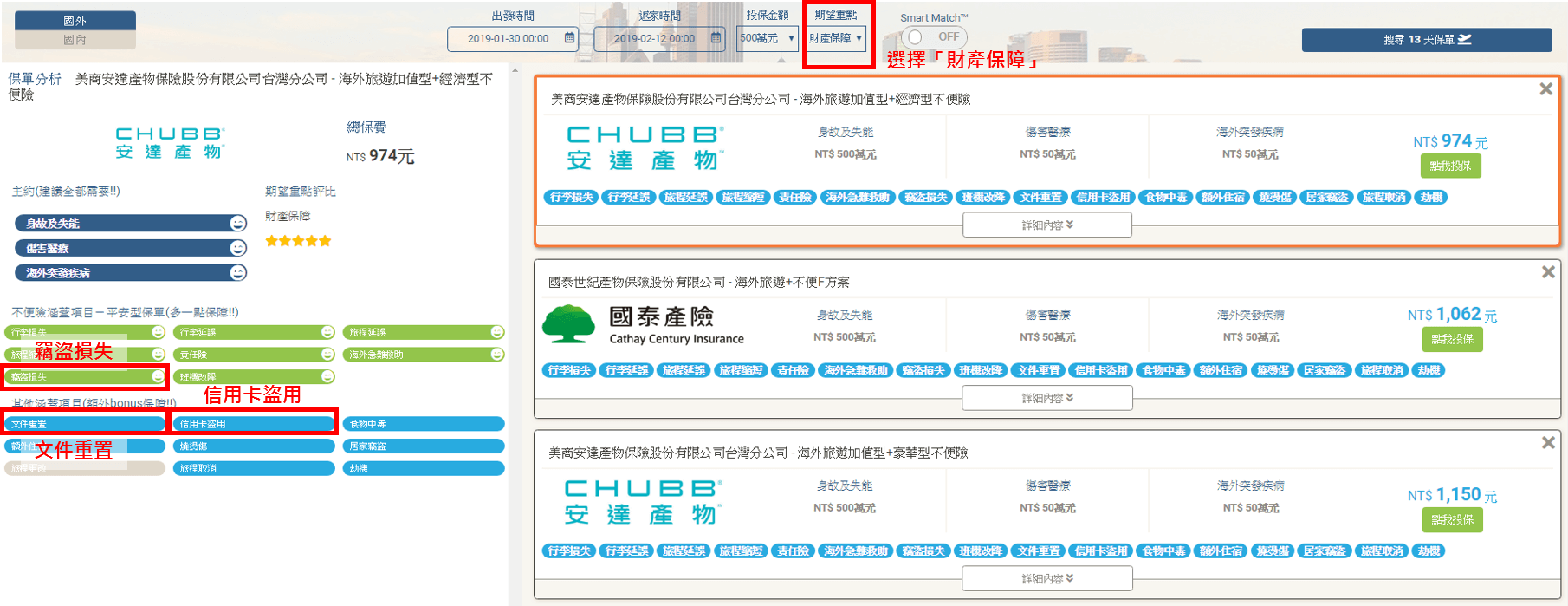Click 旅程取消 tag in Chubb 豪華型 card
The image size is (1568, 606).
click(1382, 551)
